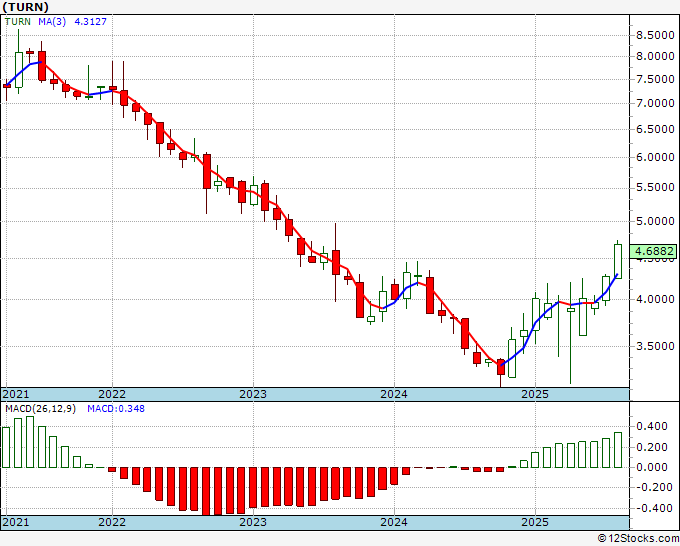Click the latest green candlestick near 4.6882
680x546 pixels.
click(x=618, y=261)
